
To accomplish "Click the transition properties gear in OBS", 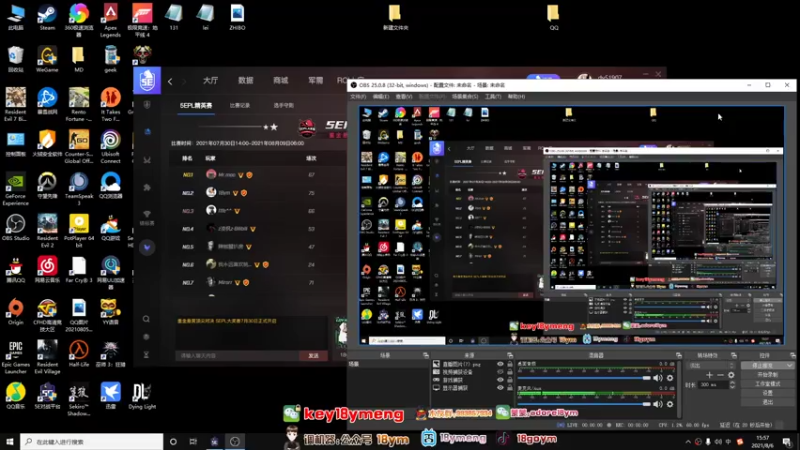I will coord(731,375).
